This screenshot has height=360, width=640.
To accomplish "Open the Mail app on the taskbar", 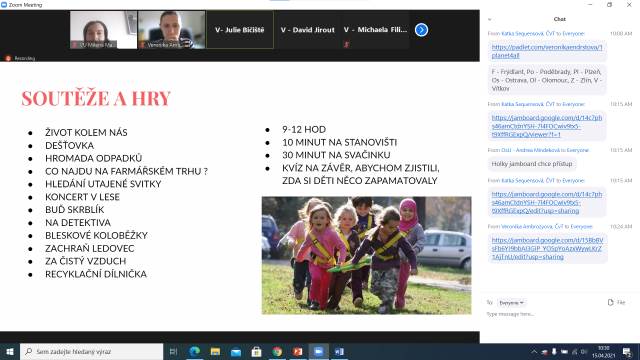I will click(236, 351).
